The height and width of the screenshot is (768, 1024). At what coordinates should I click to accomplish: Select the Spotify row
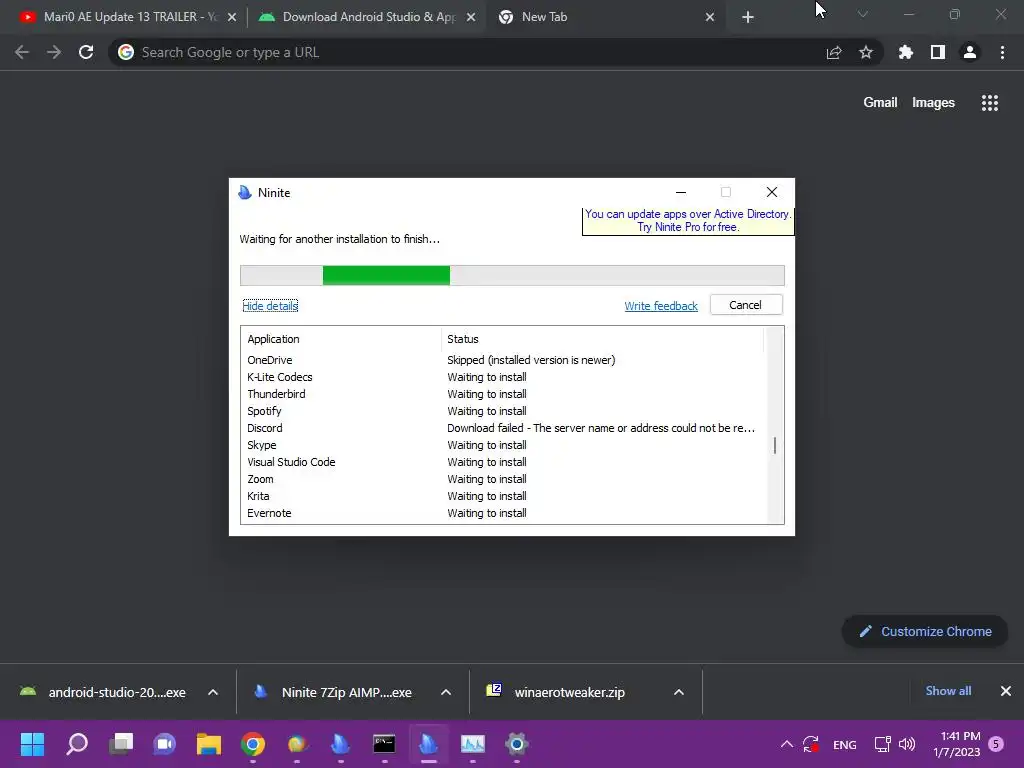(x=503, y=411)
